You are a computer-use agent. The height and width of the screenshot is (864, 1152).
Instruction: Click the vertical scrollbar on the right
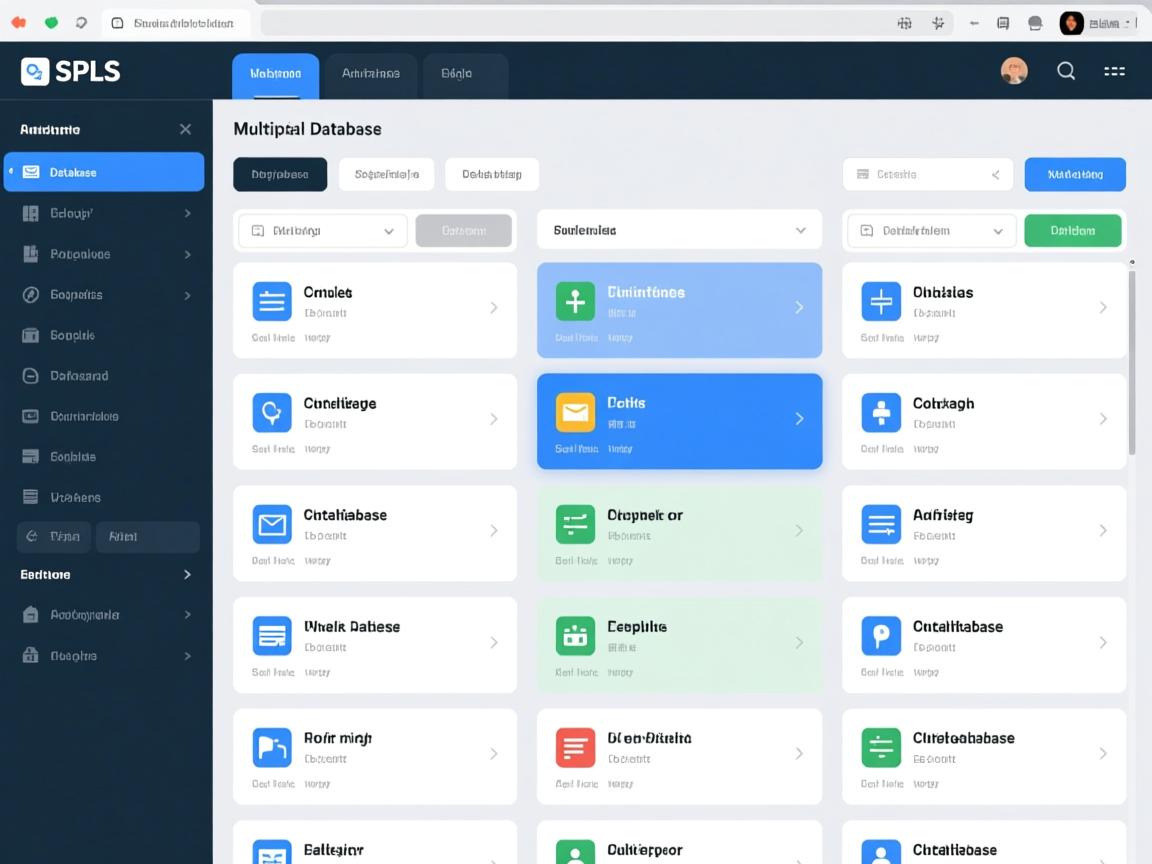(x=1132, y=360)
